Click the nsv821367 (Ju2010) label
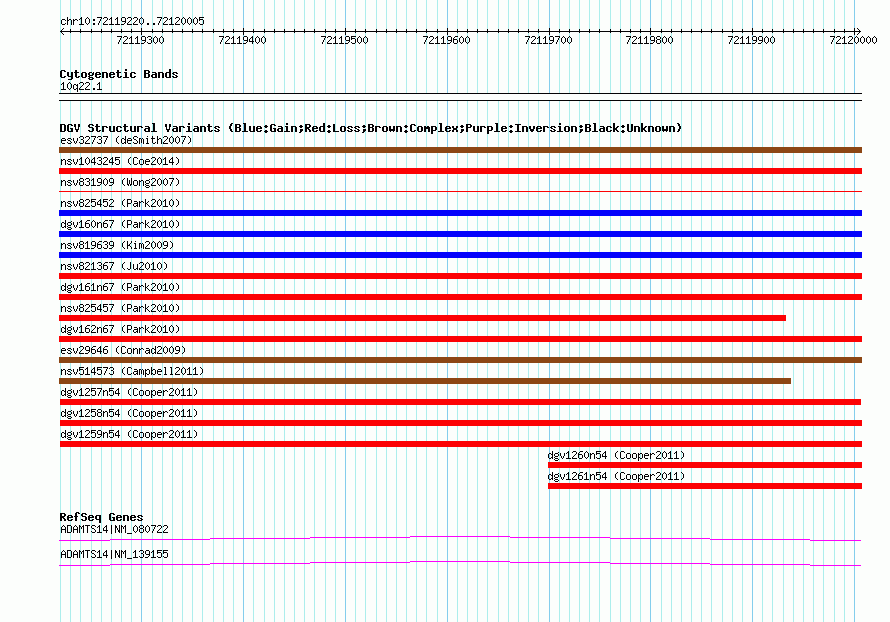The height and width of the screenshot is (622, 890). click(114, 266)
